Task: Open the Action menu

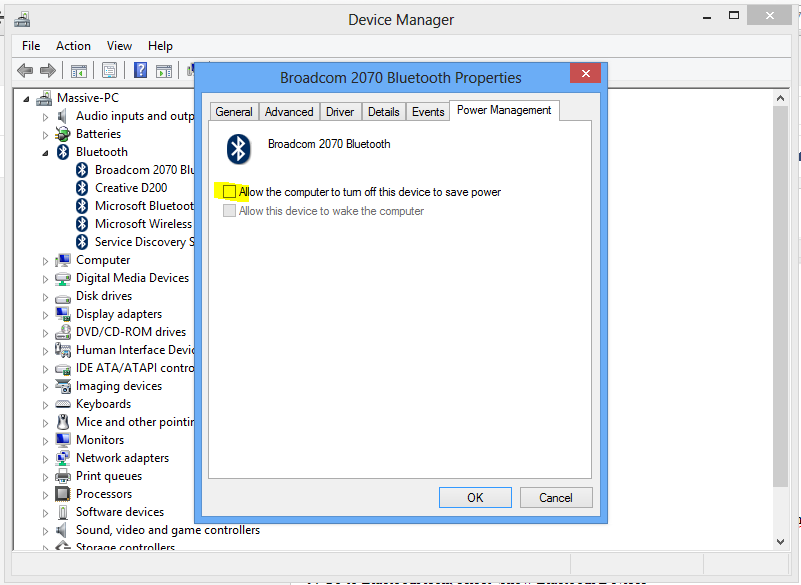Action: (x=73, y=46)
